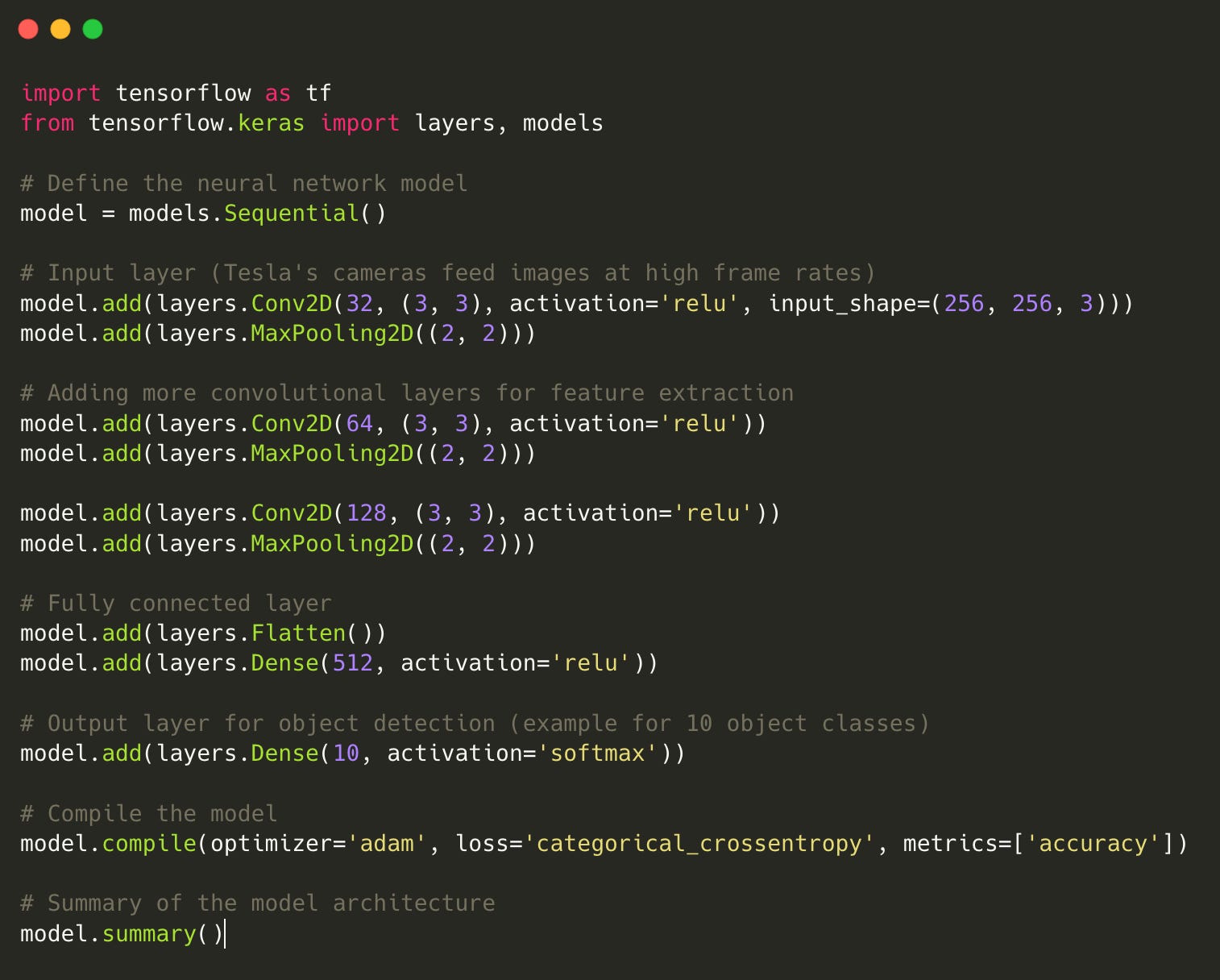Click the MaxPooling2D line directly below Conv2D(128

click(x=278, y=544)
